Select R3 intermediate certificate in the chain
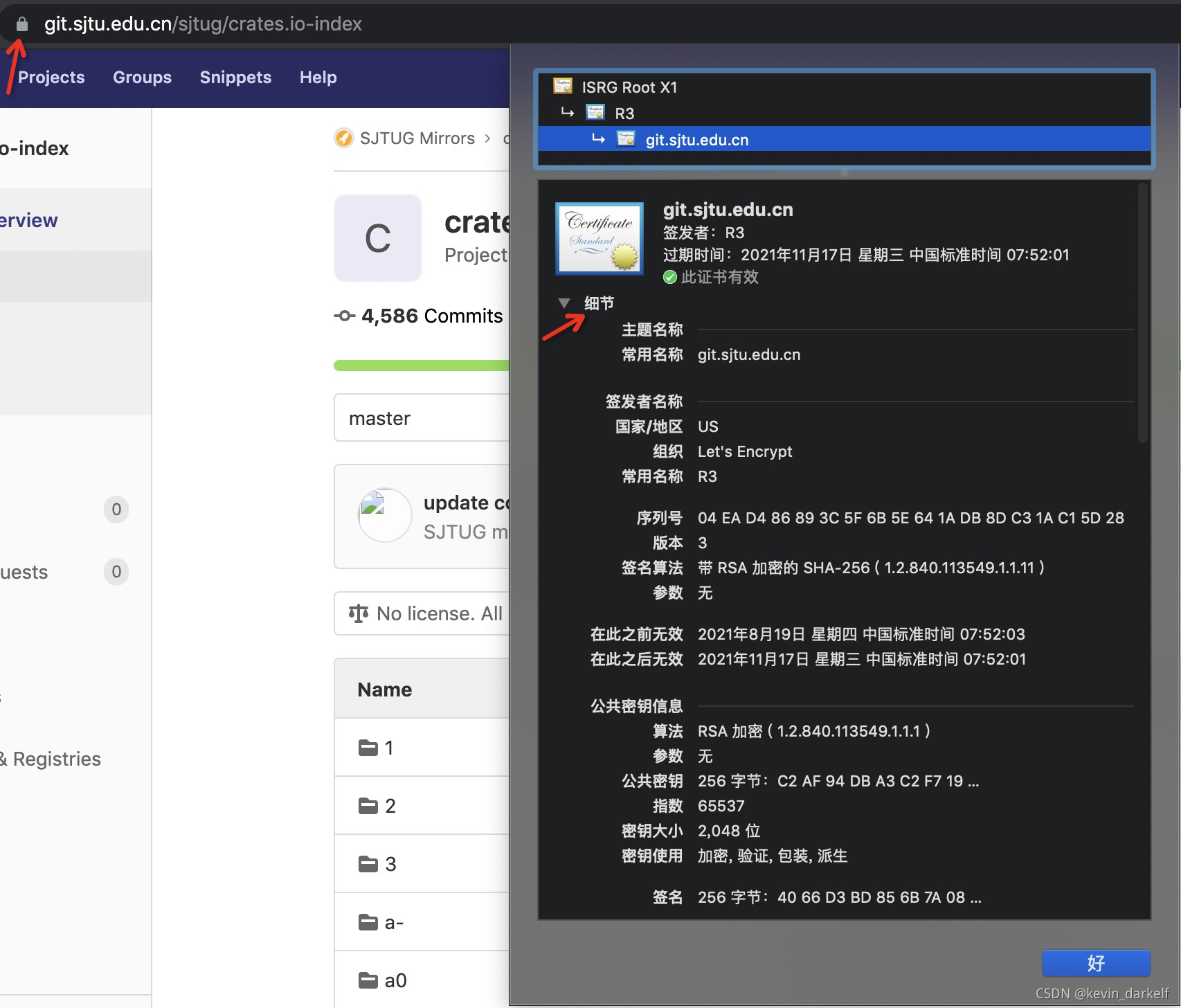Image resolution: width=1181 pixels, height=1008 pixels. click(845, 113)
